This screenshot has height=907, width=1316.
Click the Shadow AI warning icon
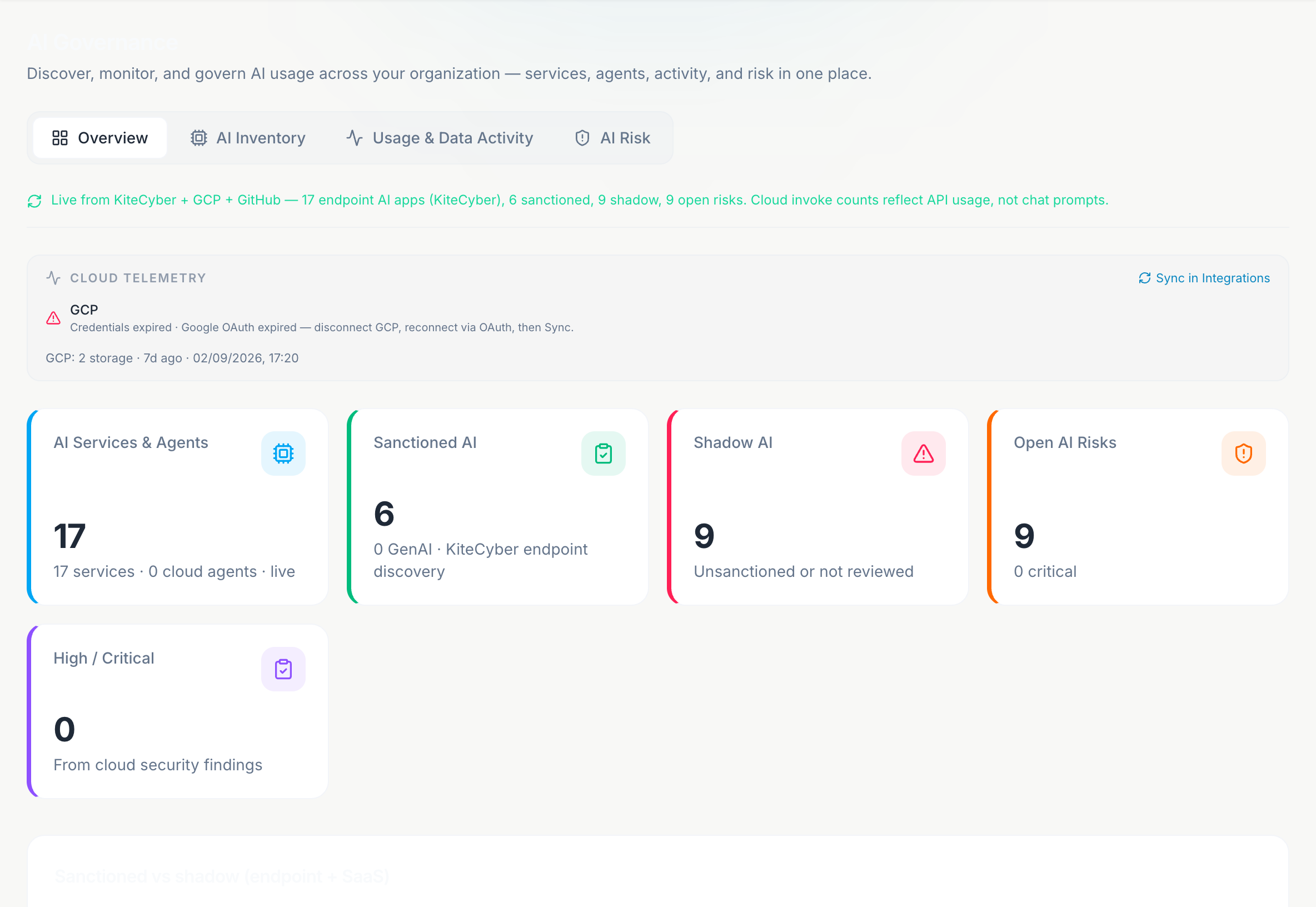coord(924,453)
